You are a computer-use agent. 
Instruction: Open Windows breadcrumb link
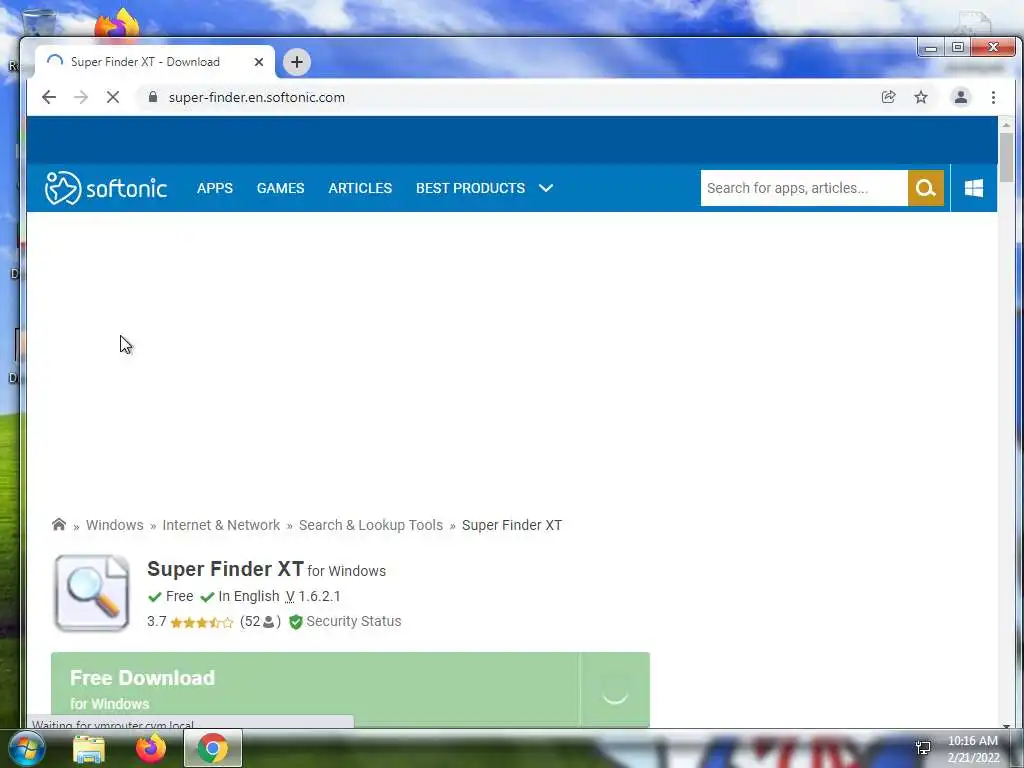(x=114, y=525)
